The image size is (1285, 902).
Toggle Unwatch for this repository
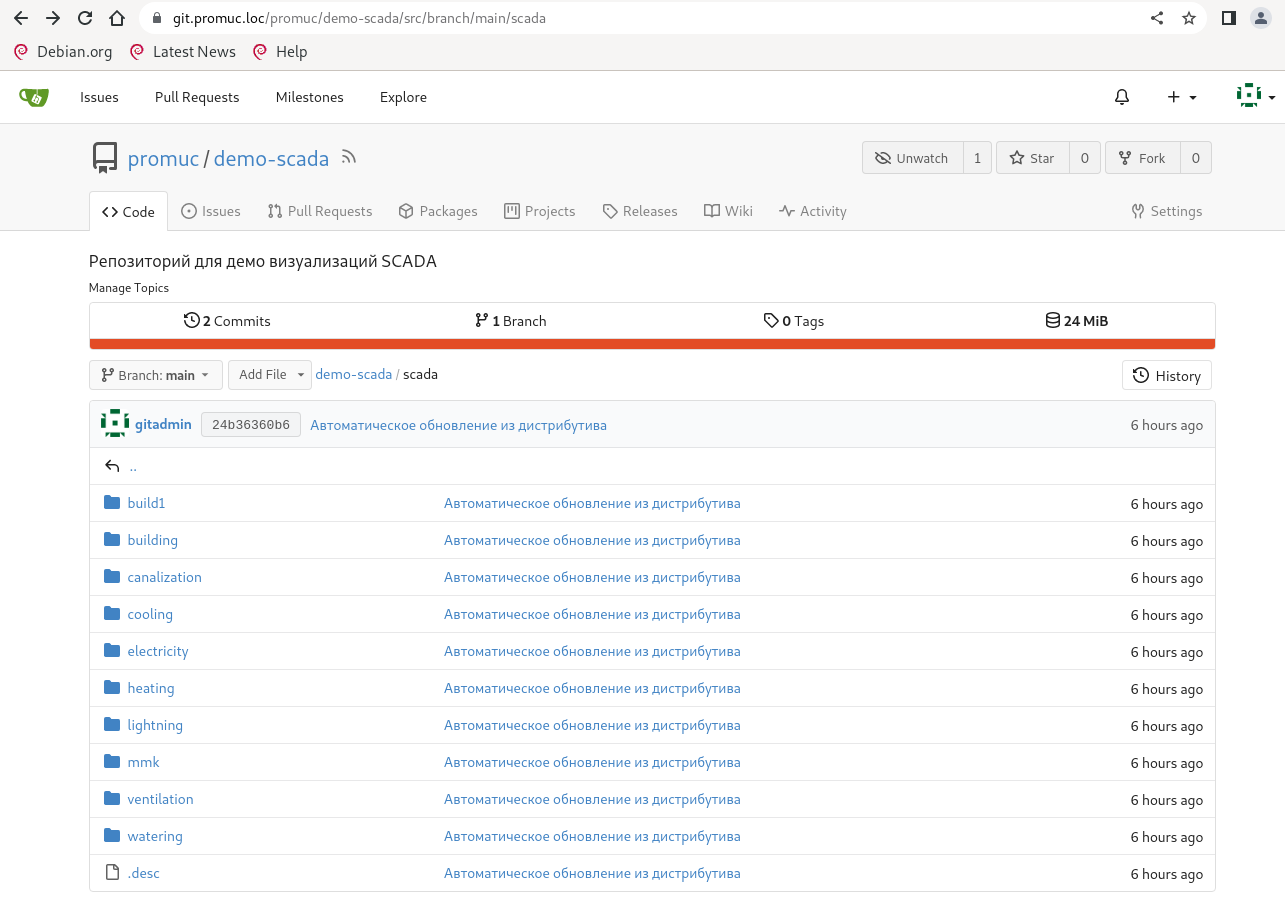pyautogui.click(x=912, y=158)
